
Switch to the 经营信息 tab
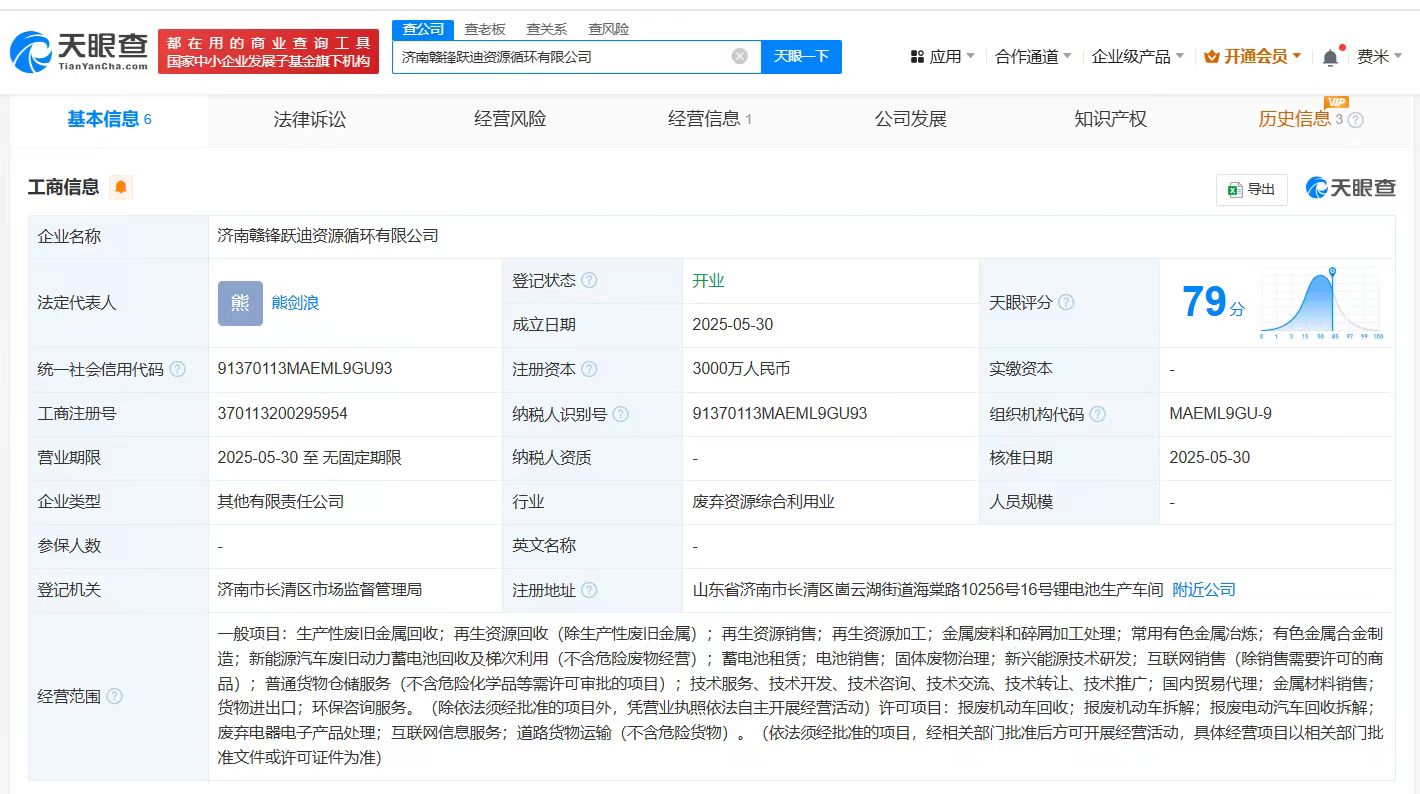709,120
